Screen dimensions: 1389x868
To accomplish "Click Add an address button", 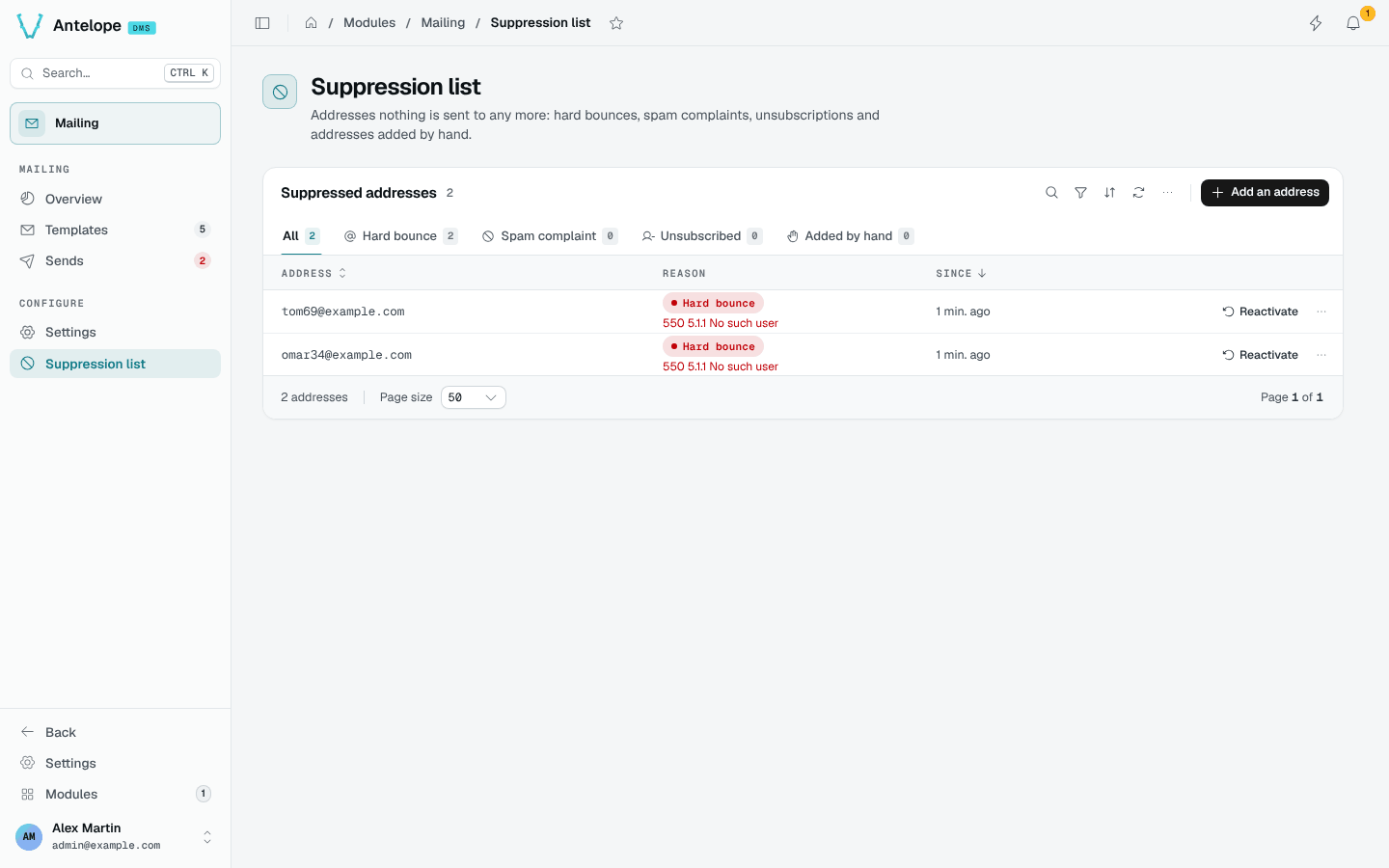I will pyautogui.click(x=1265, y=193).
